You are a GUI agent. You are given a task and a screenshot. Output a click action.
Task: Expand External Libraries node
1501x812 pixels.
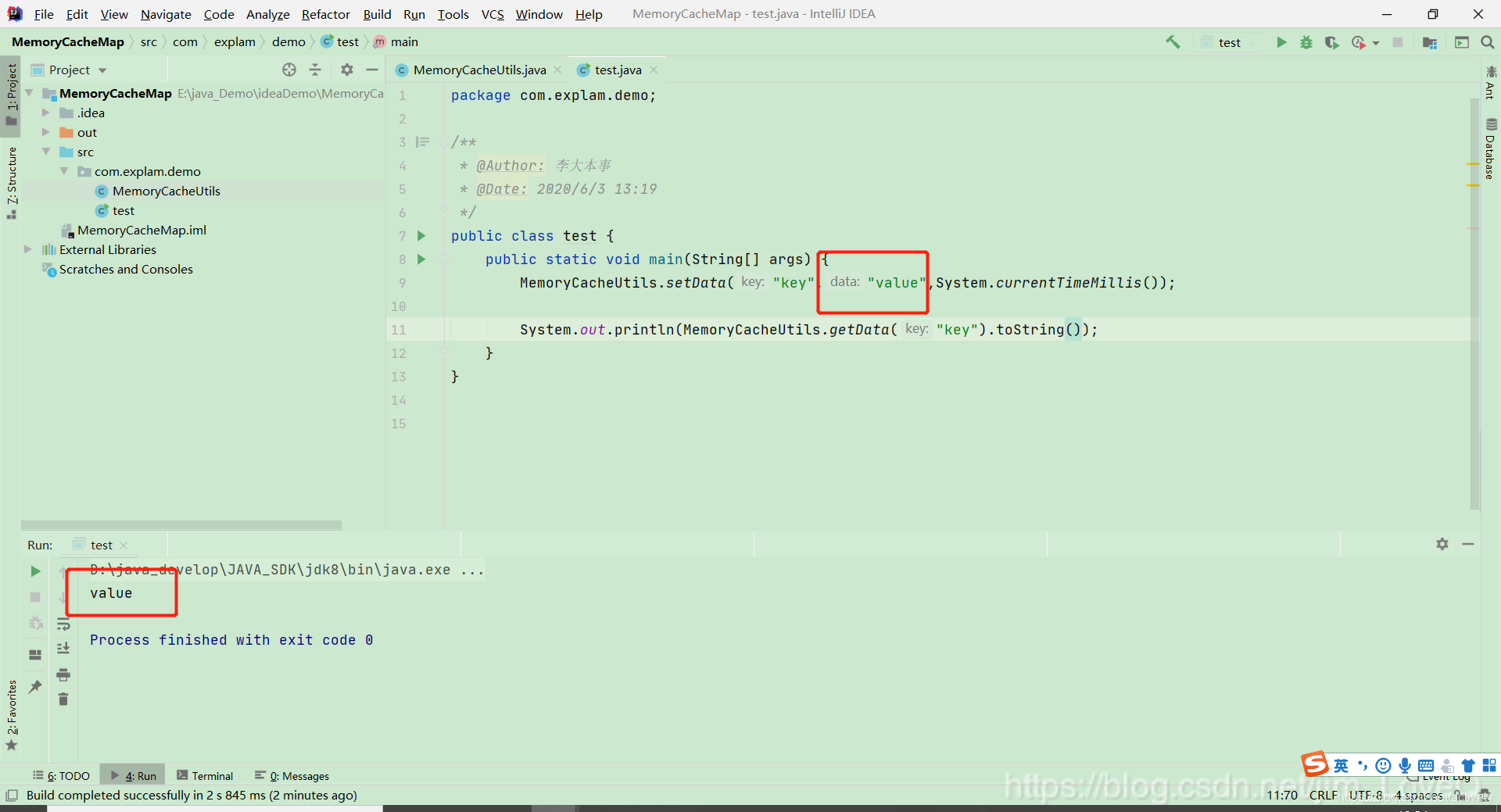click(28, 249)
